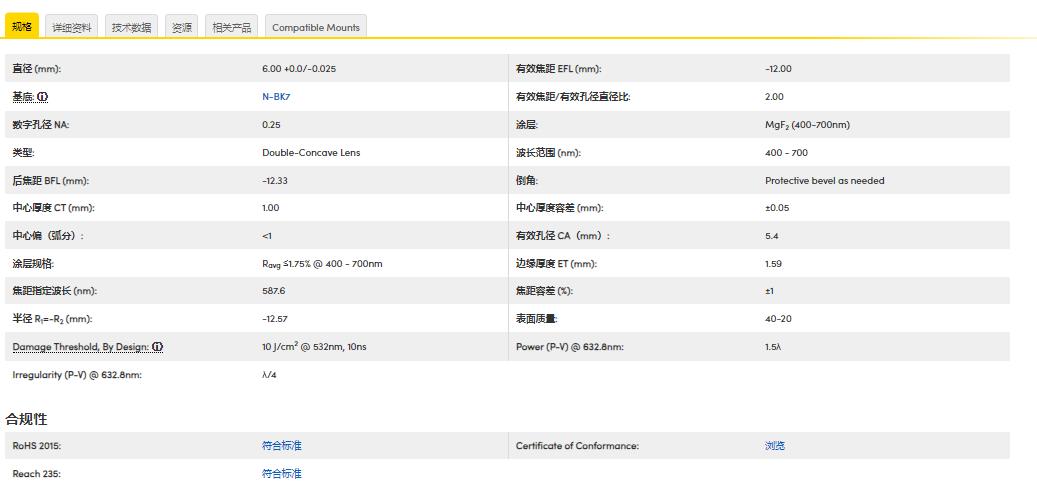Click the info icon next to 基底
The image size is (1037, 498).
(x=43, y=97)
